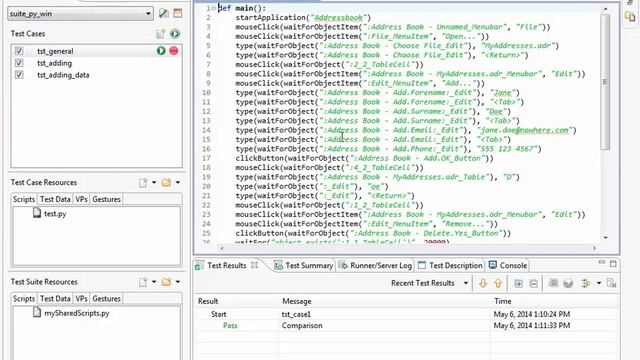Click editor horizontal scroll-right arrow

pos(594,247)
